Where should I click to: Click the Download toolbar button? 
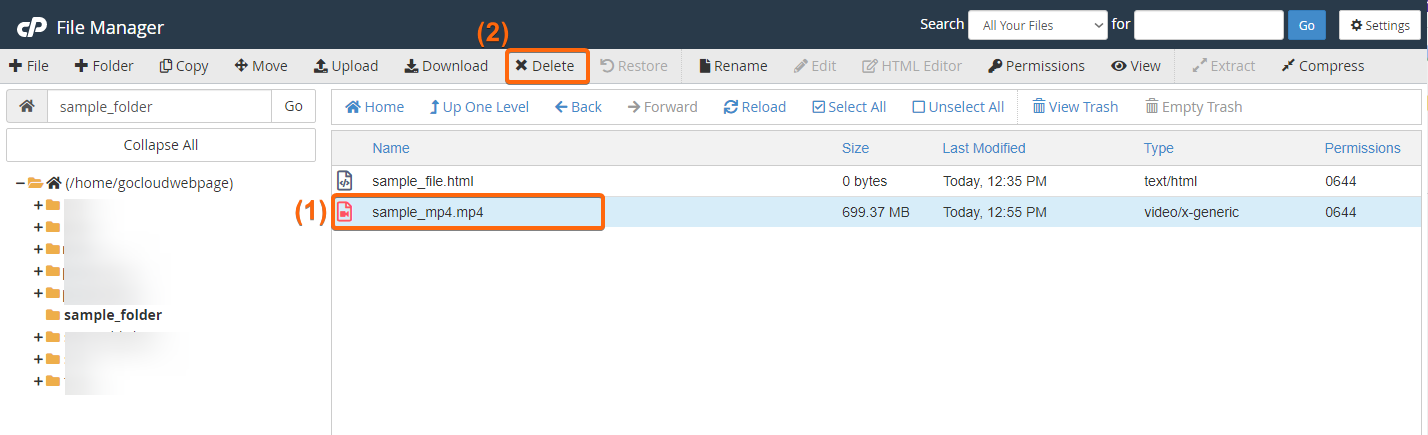pos(446,66)
